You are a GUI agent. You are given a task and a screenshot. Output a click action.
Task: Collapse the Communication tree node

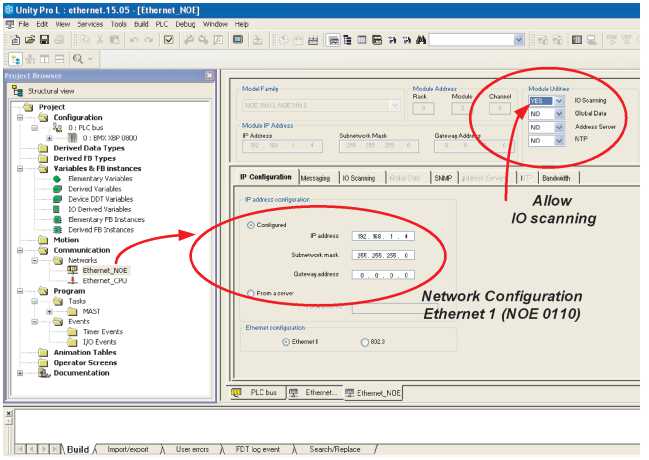(x=19, y=250)
